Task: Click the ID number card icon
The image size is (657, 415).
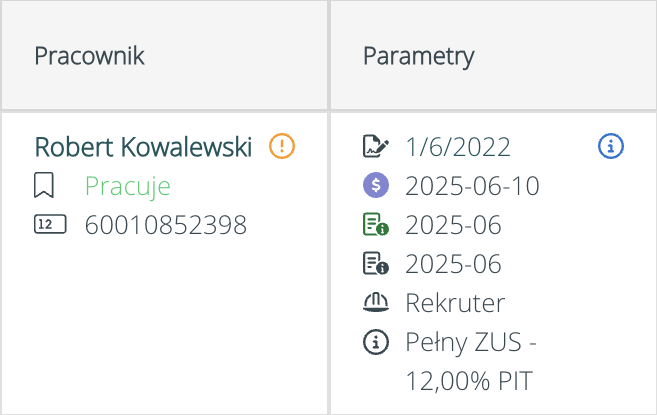Action: [x=50, y=225]
